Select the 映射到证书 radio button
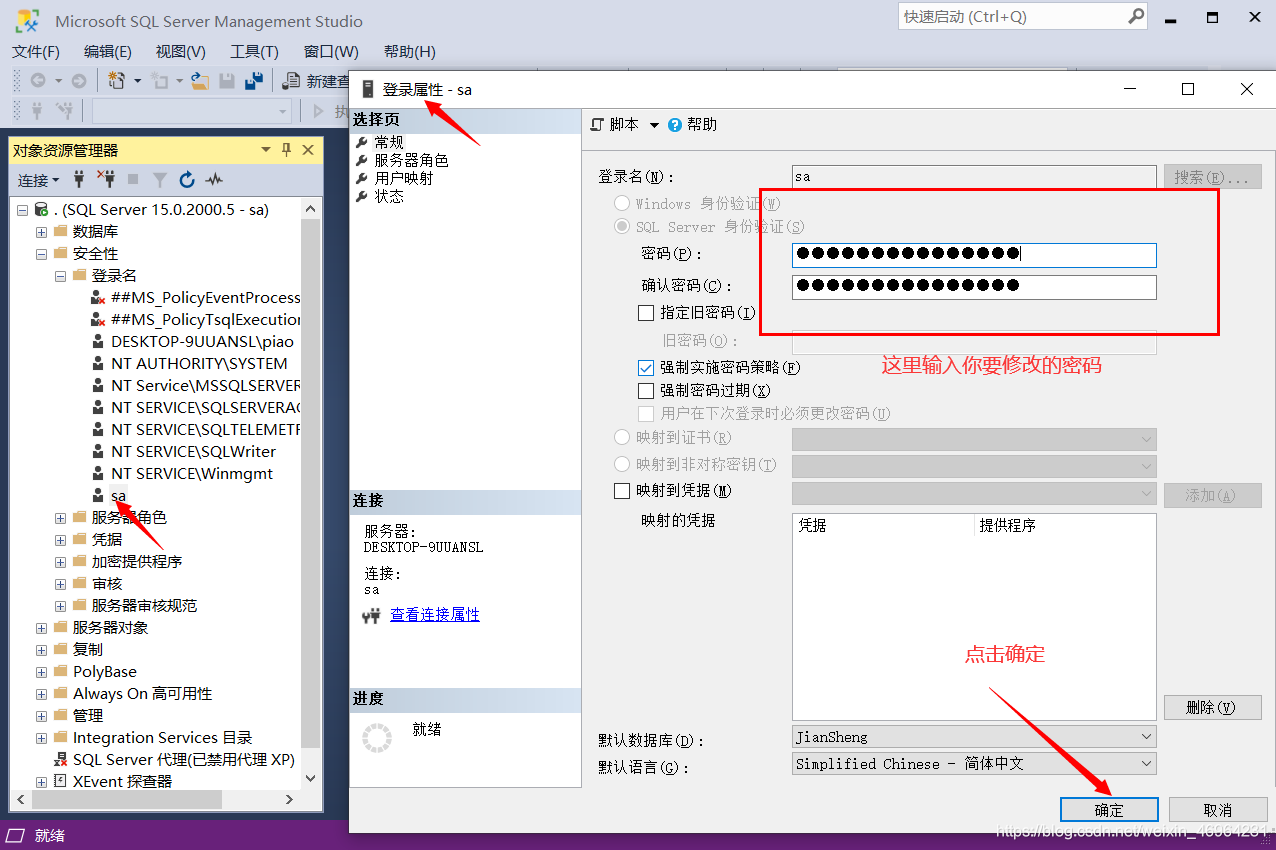The height and width of the screenshot is (850, 1276). (622, 438)
